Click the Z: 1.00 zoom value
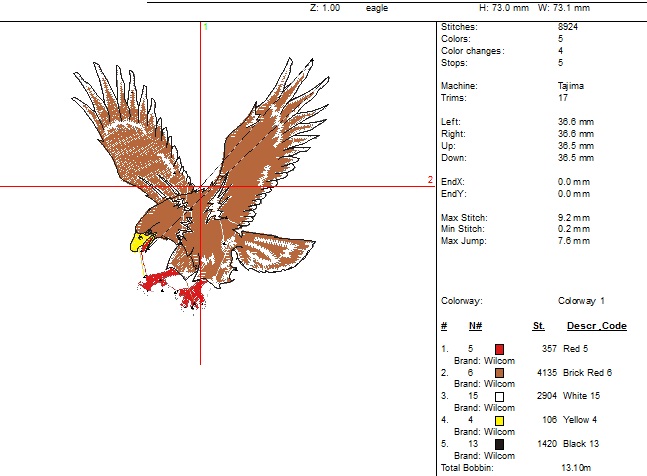This screenshot has width=647, height=476. coord(325,8)
